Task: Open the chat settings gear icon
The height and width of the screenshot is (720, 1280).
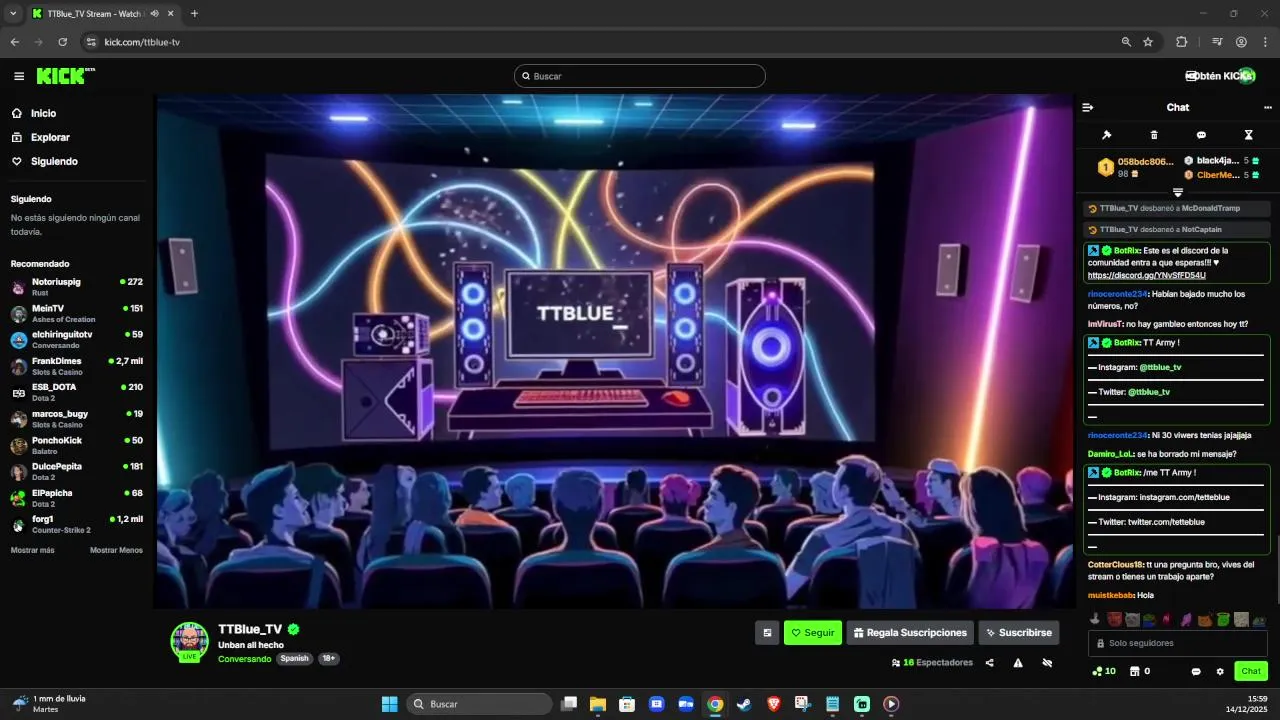Action: point(1220,671)
